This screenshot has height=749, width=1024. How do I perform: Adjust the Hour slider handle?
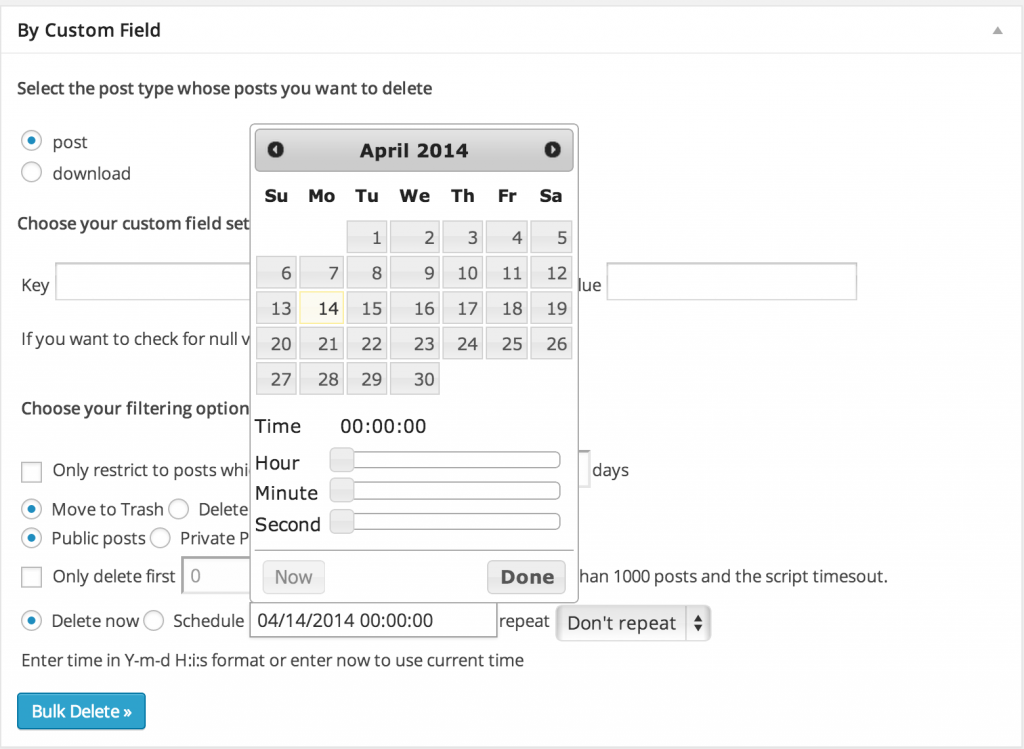coord(340,460)
